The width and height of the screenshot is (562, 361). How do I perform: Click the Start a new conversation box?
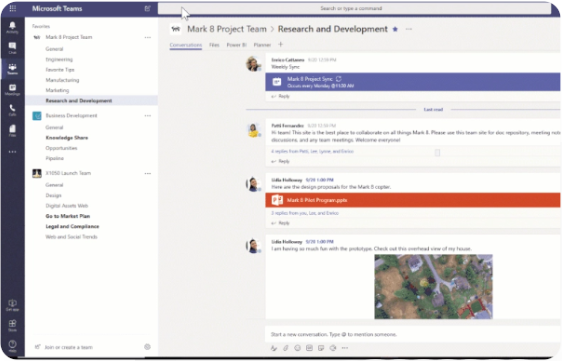412,334
